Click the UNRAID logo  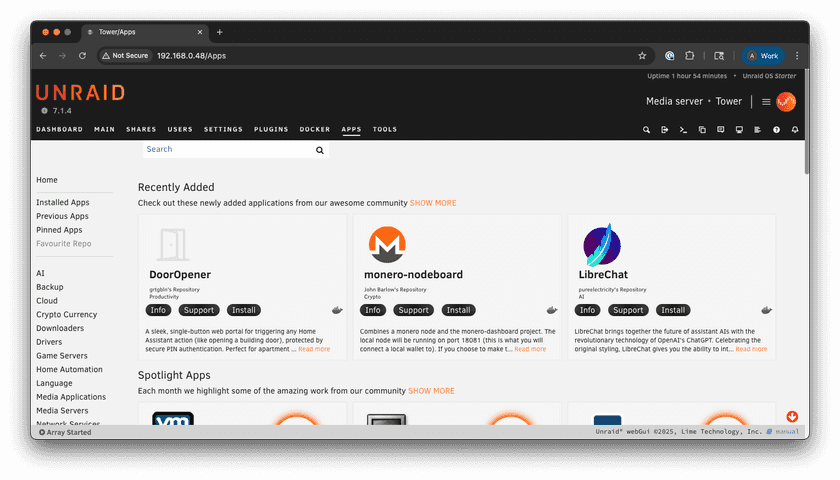80,93
